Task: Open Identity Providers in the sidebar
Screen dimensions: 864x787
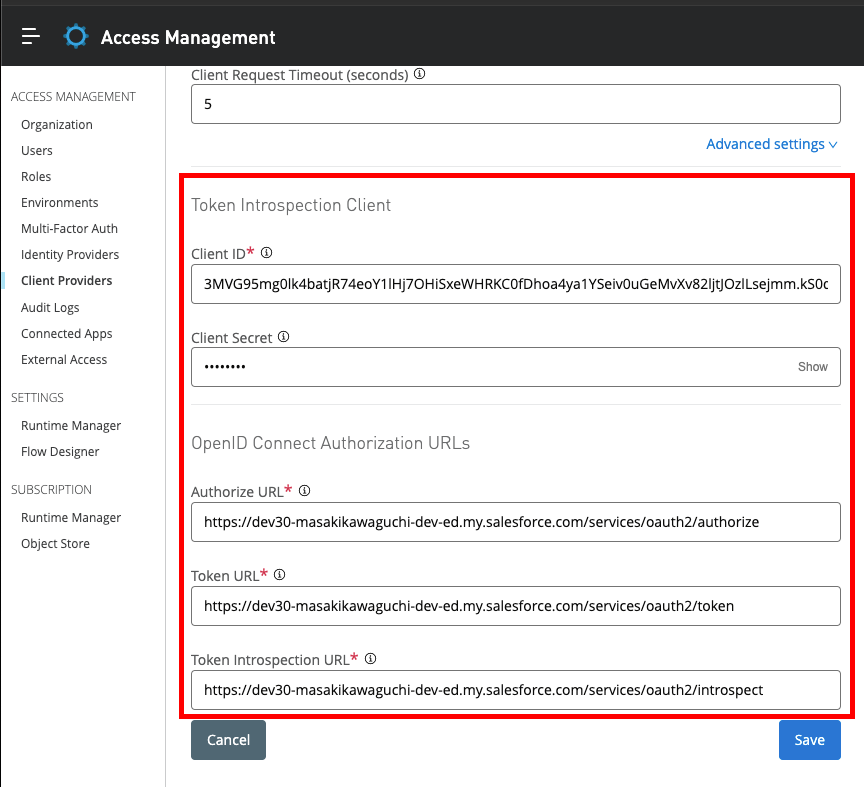Action: (70, 255)
